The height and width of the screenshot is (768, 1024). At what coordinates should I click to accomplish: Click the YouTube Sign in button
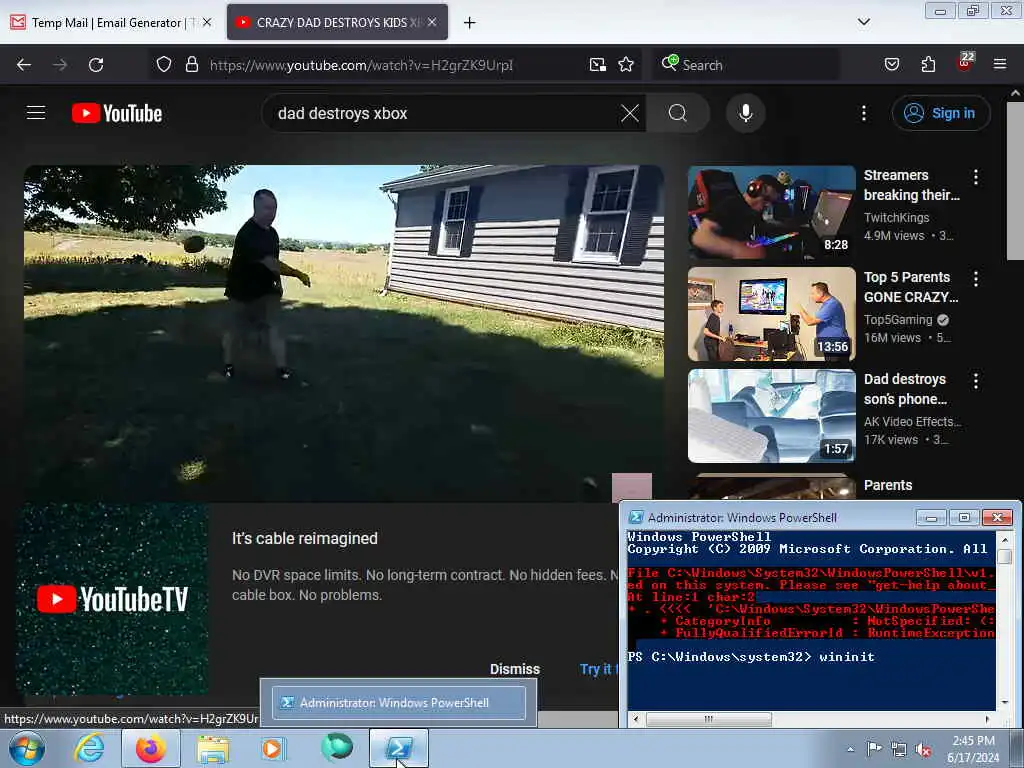(940, 113)
